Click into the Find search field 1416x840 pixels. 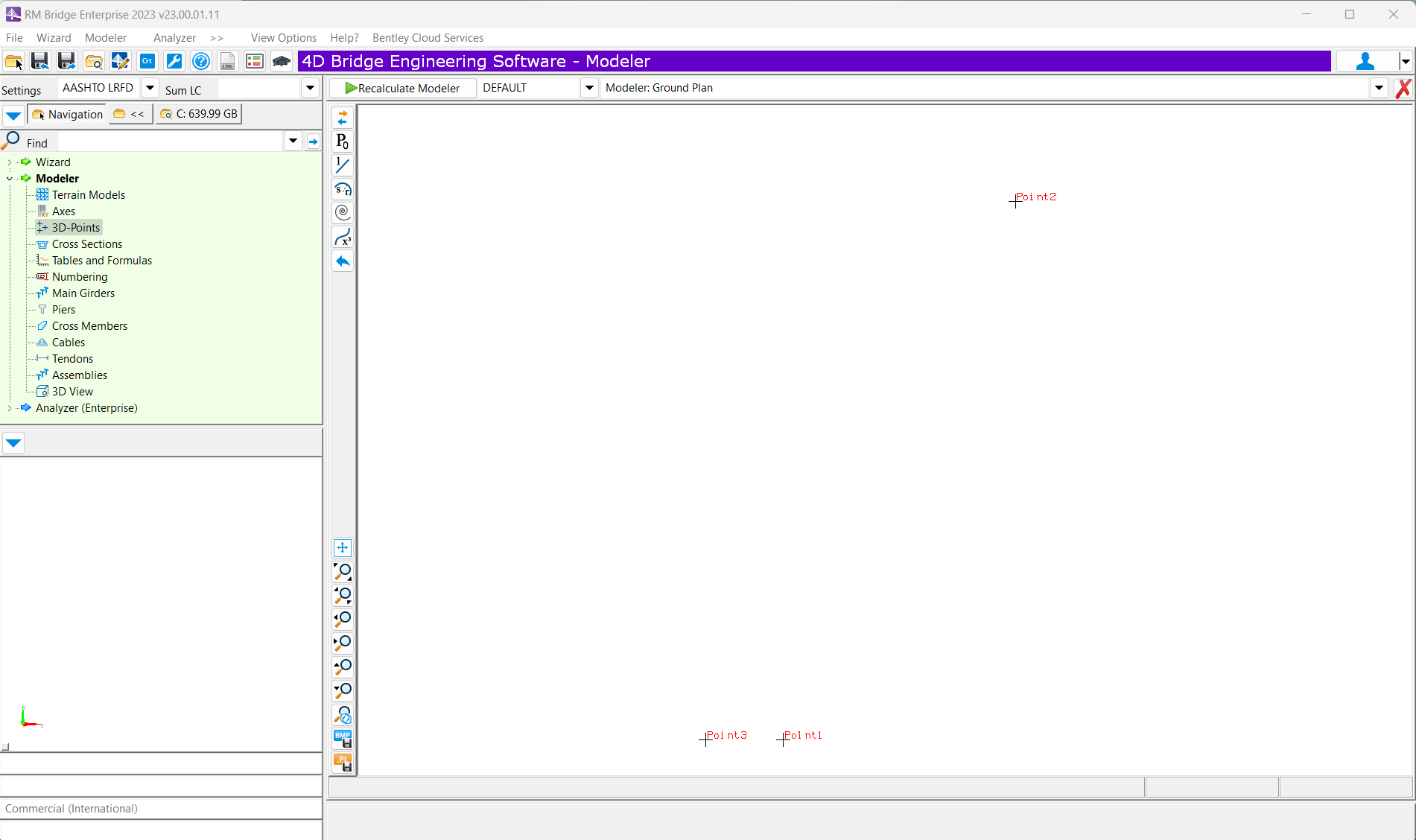tap(171, 141)
